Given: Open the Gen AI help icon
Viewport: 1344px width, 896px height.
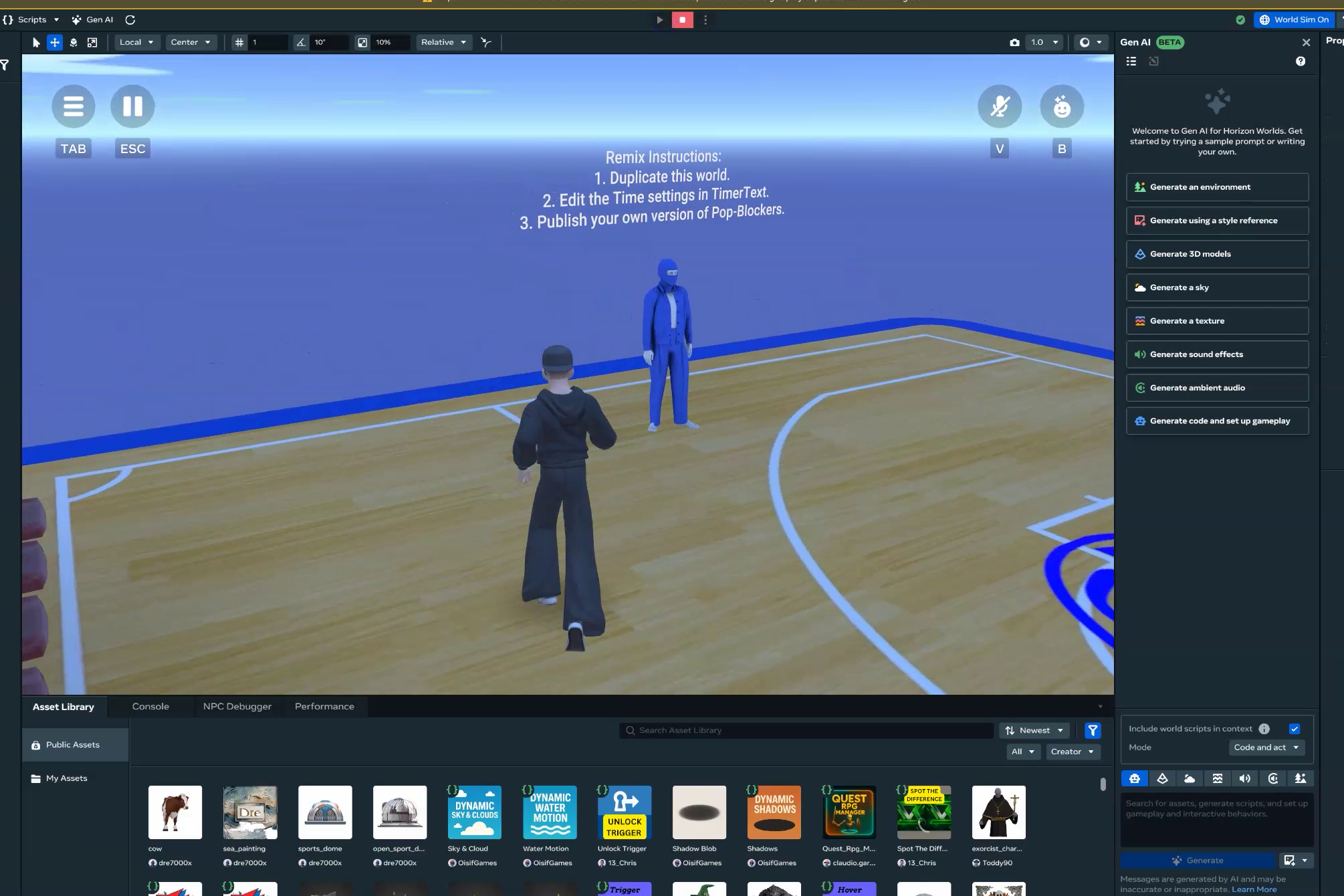Looking at the screenshot, I should pos(1300,62).
